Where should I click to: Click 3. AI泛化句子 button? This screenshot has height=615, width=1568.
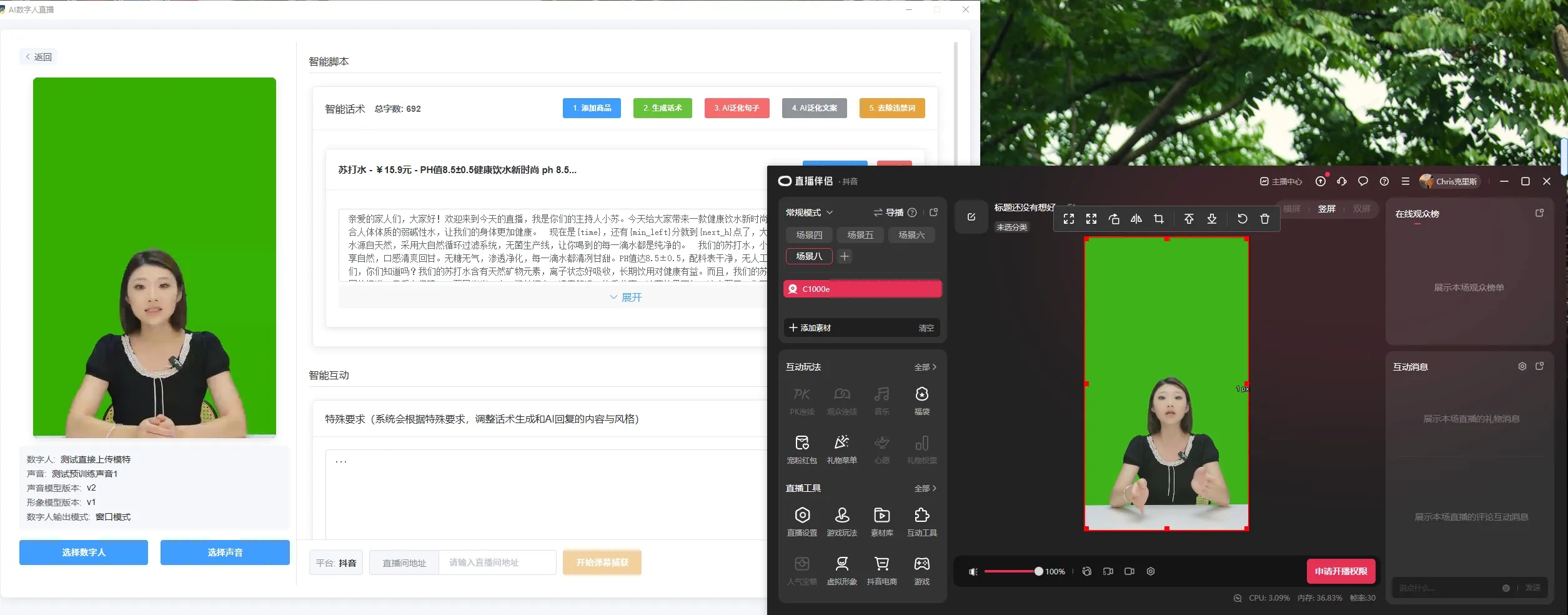tap(737, 108)
